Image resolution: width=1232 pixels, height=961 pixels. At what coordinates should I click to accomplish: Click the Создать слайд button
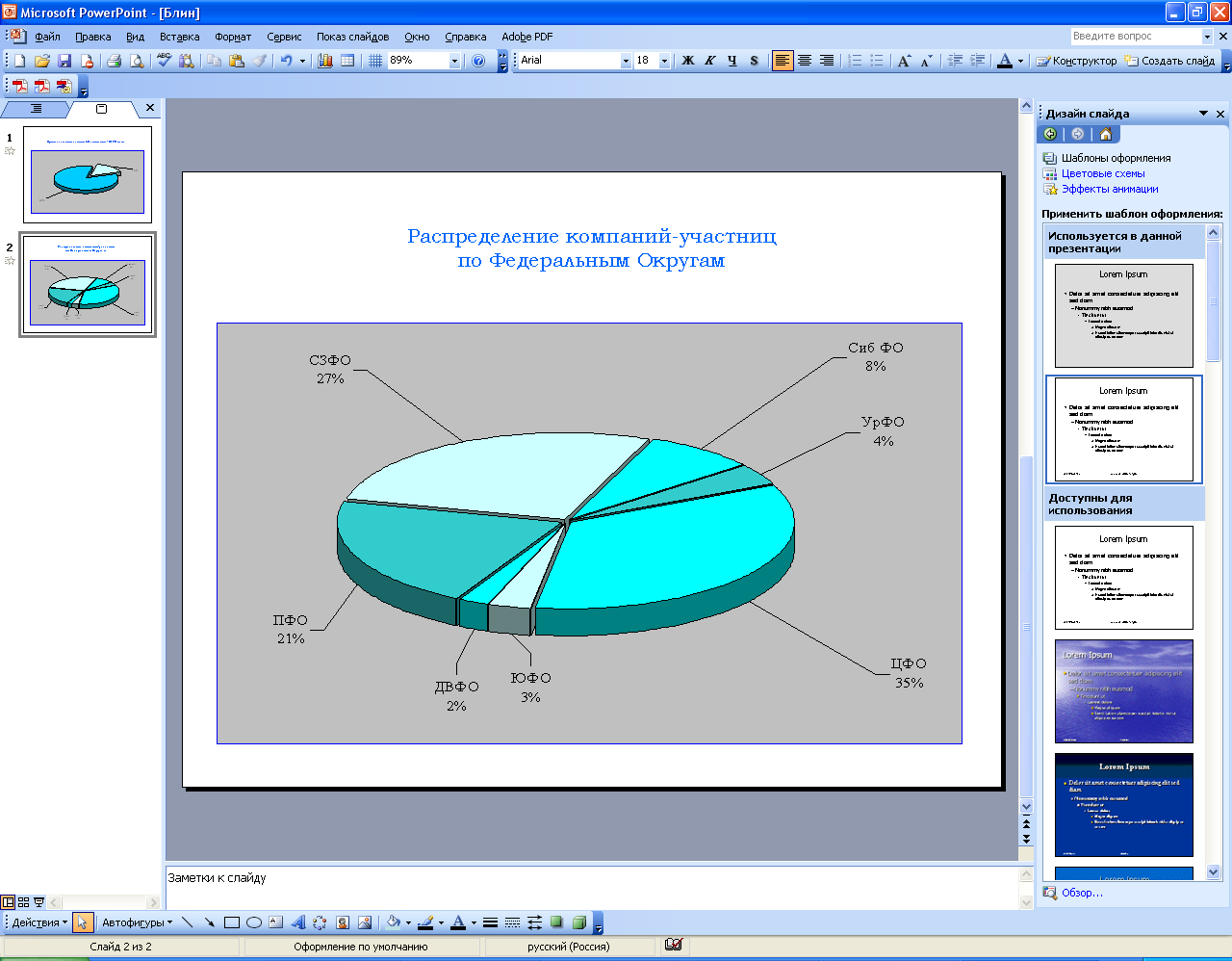tap(1169, 61)
